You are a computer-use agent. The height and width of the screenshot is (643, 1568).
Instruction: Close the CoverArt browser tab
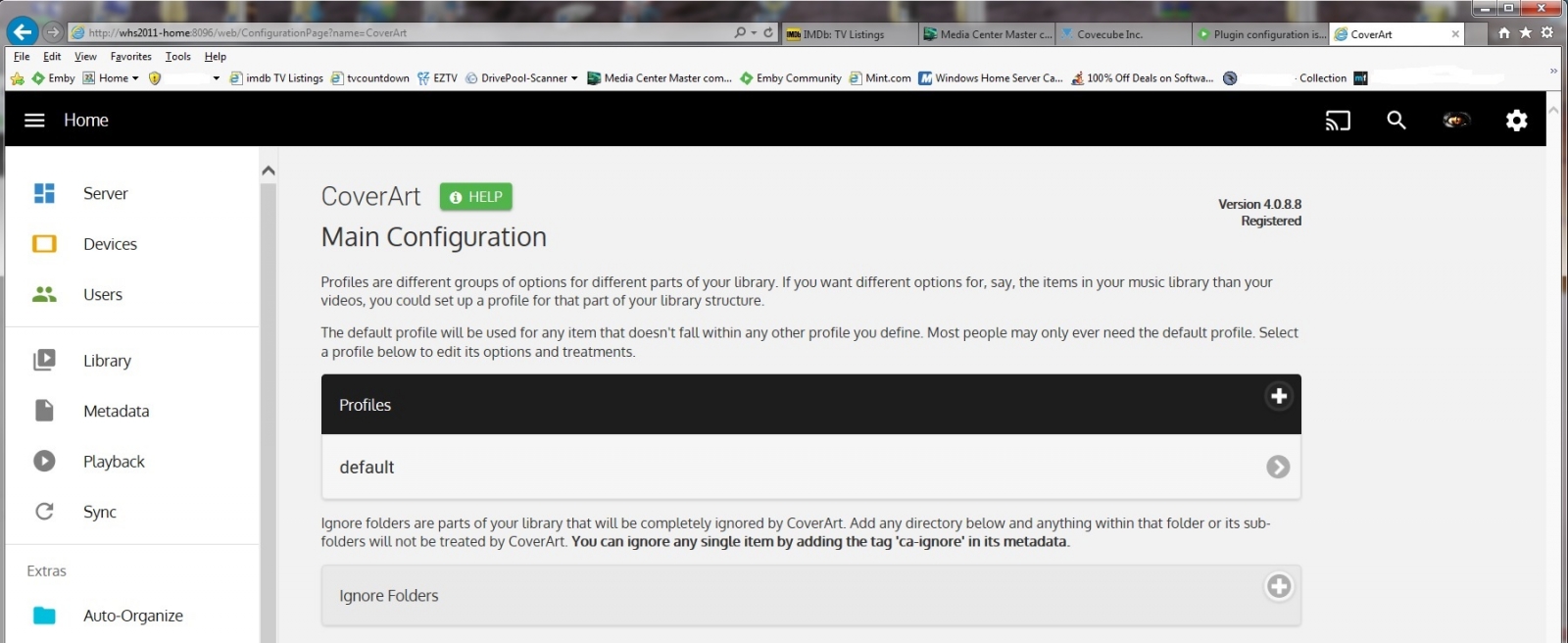1455,34
